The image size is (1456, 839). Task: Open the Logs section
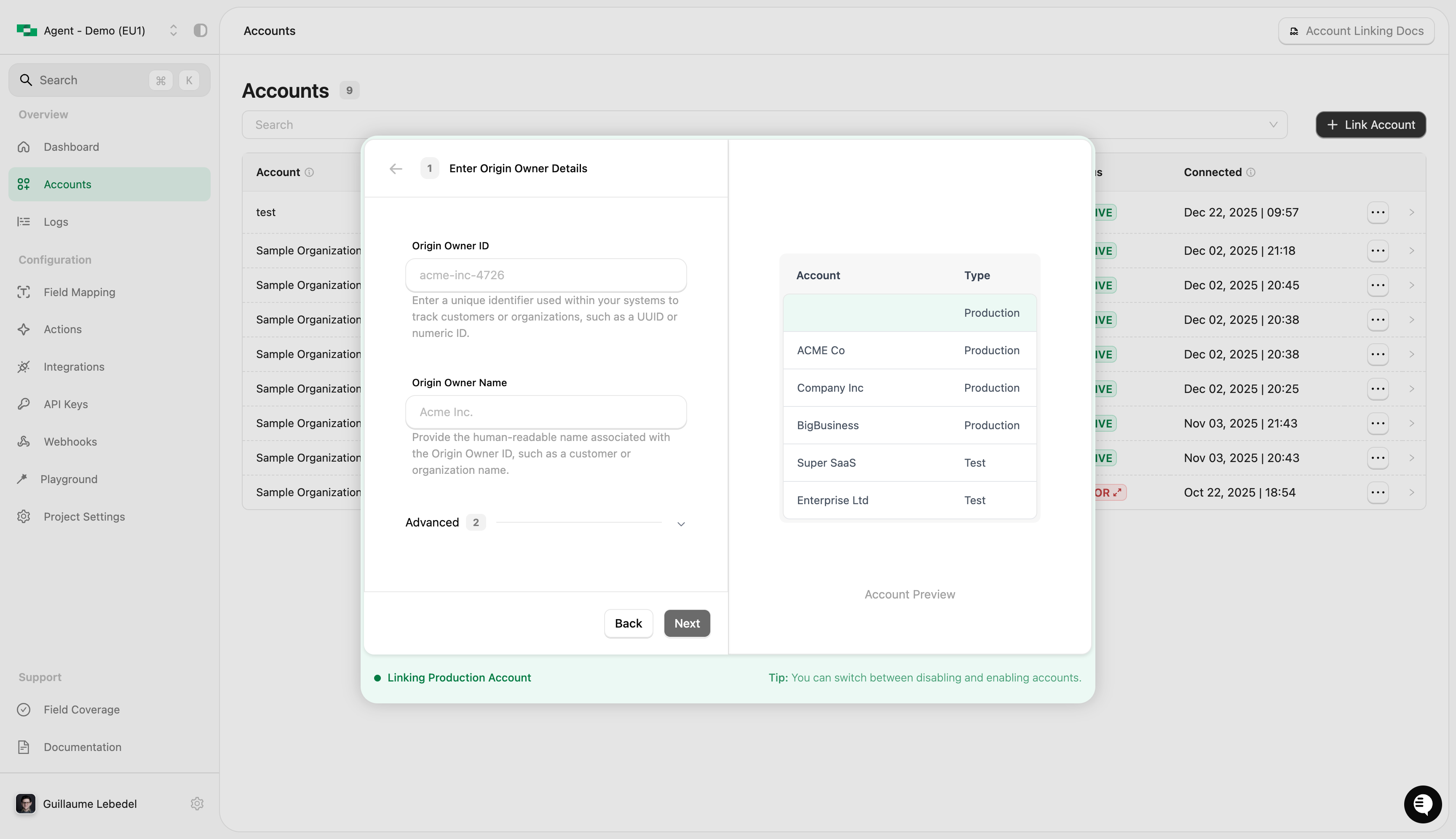click(56, 222)
